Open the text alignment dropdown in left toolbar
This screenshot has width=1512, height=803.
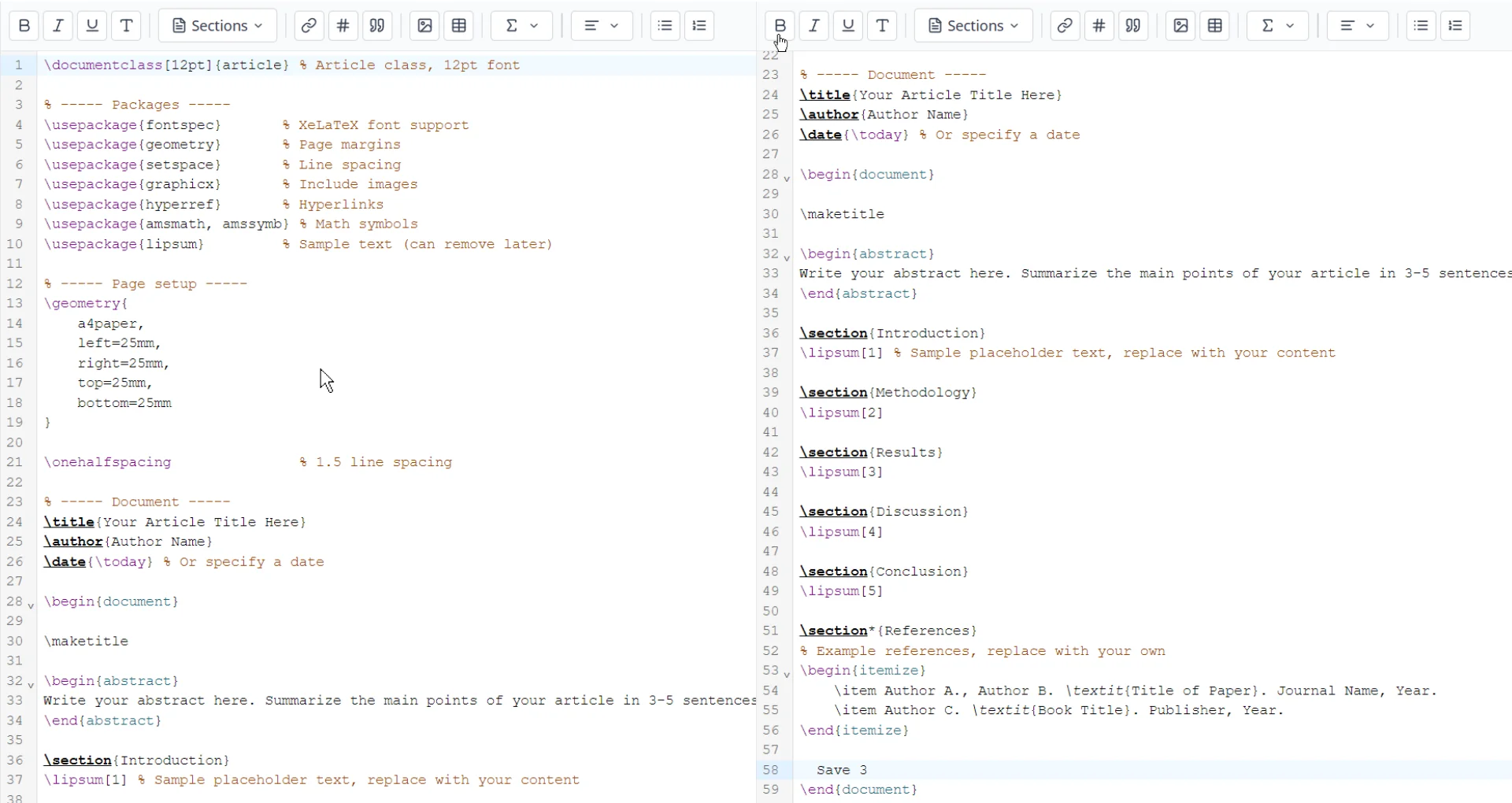click(601, 26)
